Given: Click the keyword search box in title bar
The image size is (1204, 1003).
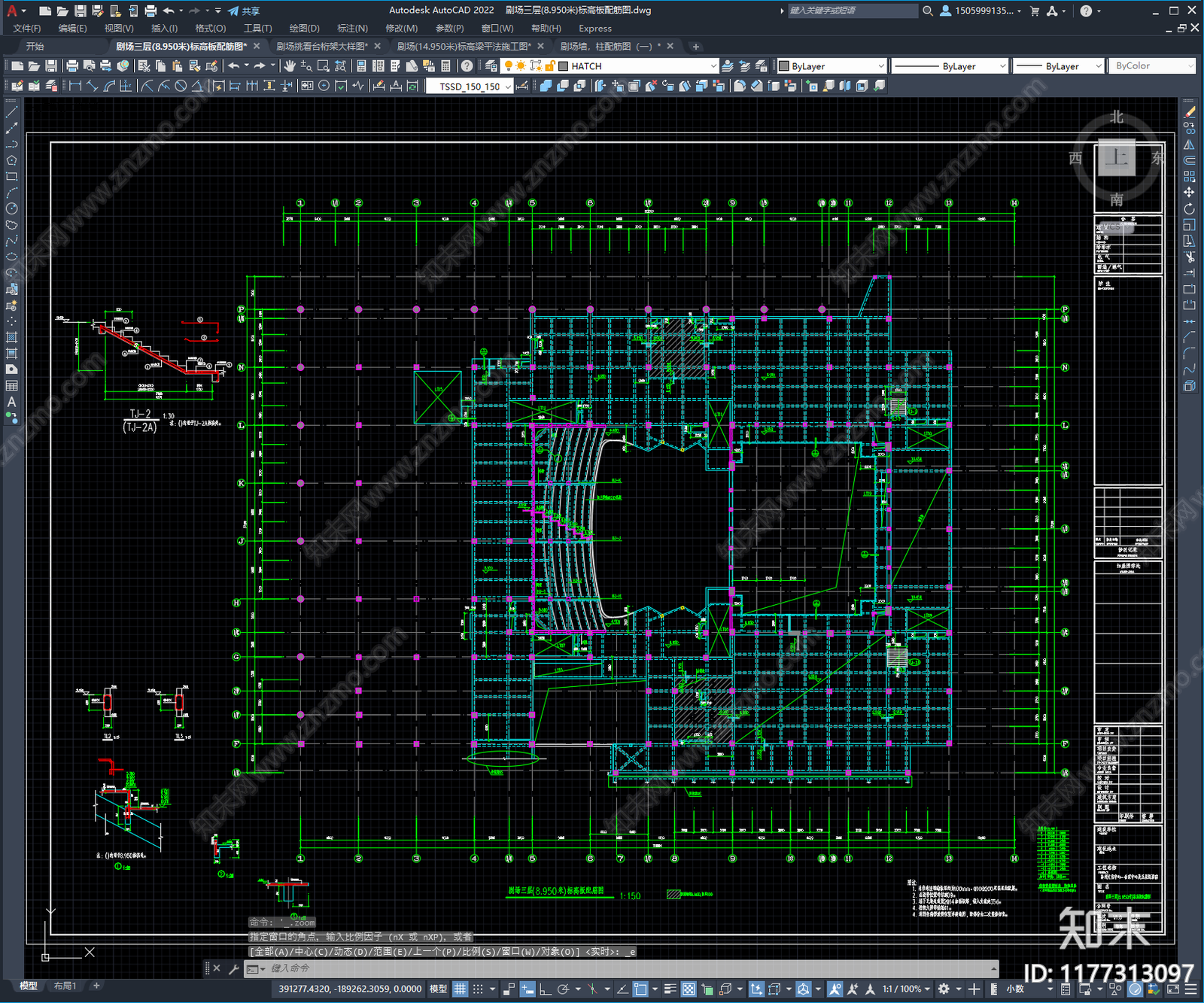Looking at the screenshot, I should [853, 11].
